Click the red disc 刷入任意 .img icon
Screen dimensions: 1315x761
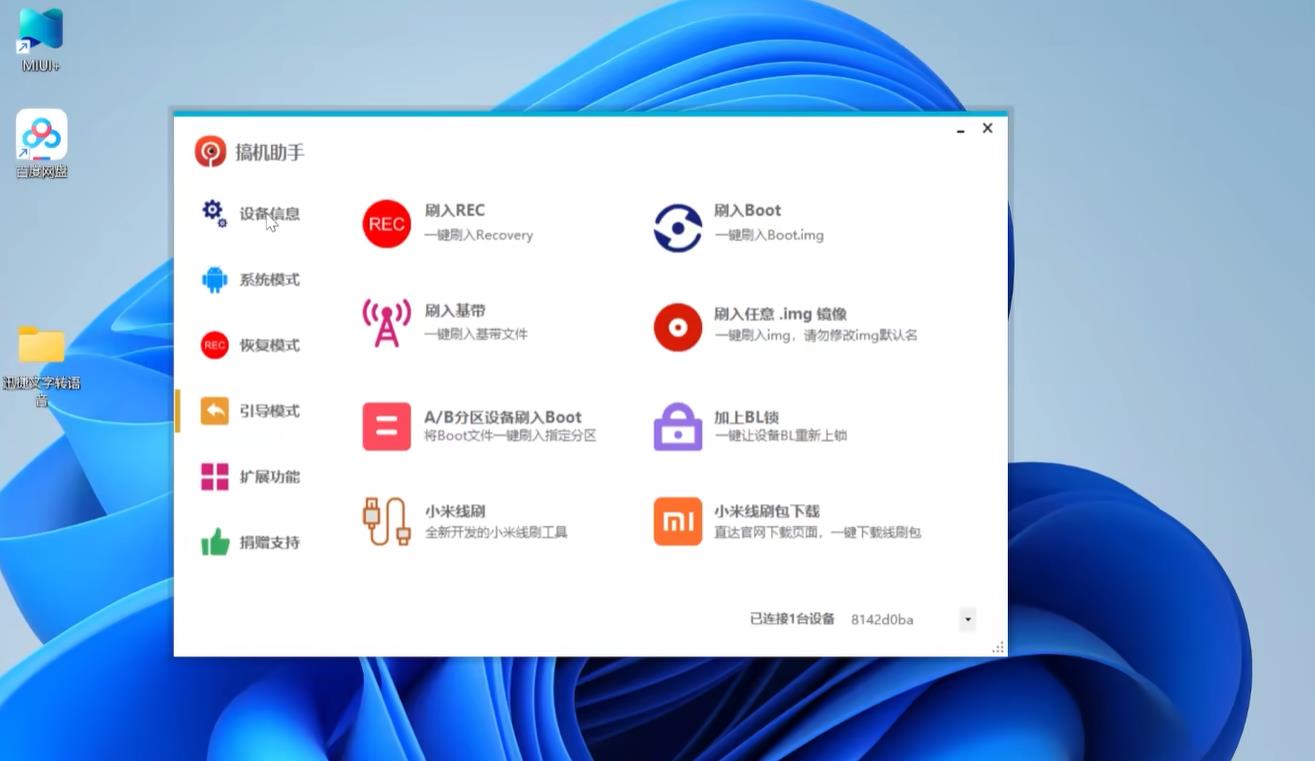pos(677,327)
